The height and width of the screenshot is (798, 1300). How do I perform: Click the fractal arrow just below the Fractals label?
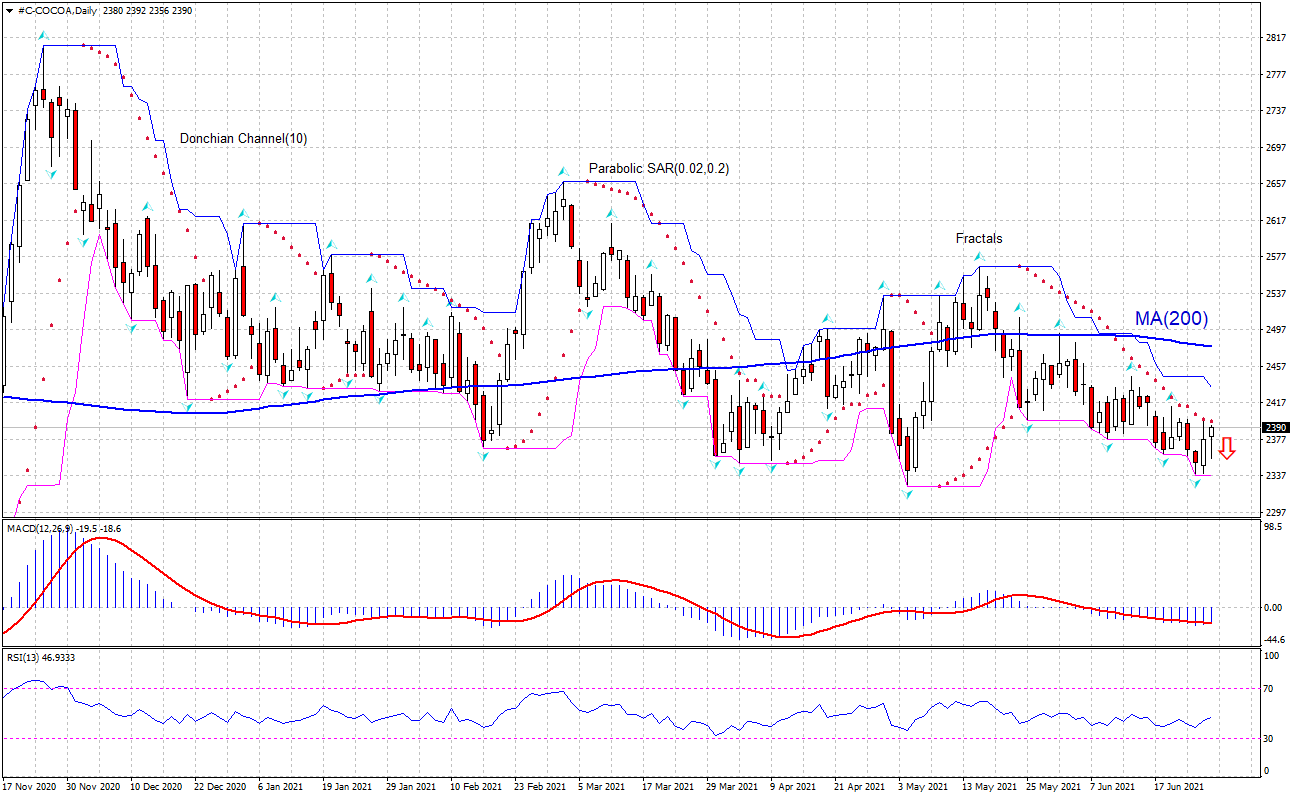click(x=980, y=258)
